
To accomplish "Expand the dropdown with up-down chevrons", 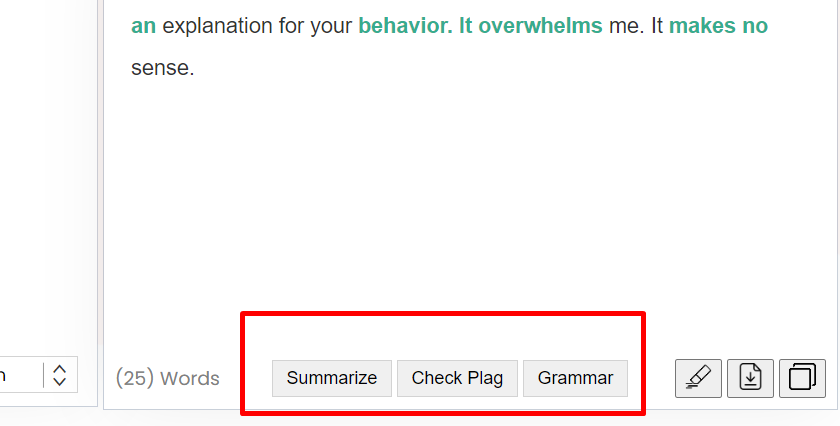I will point(59,375).
